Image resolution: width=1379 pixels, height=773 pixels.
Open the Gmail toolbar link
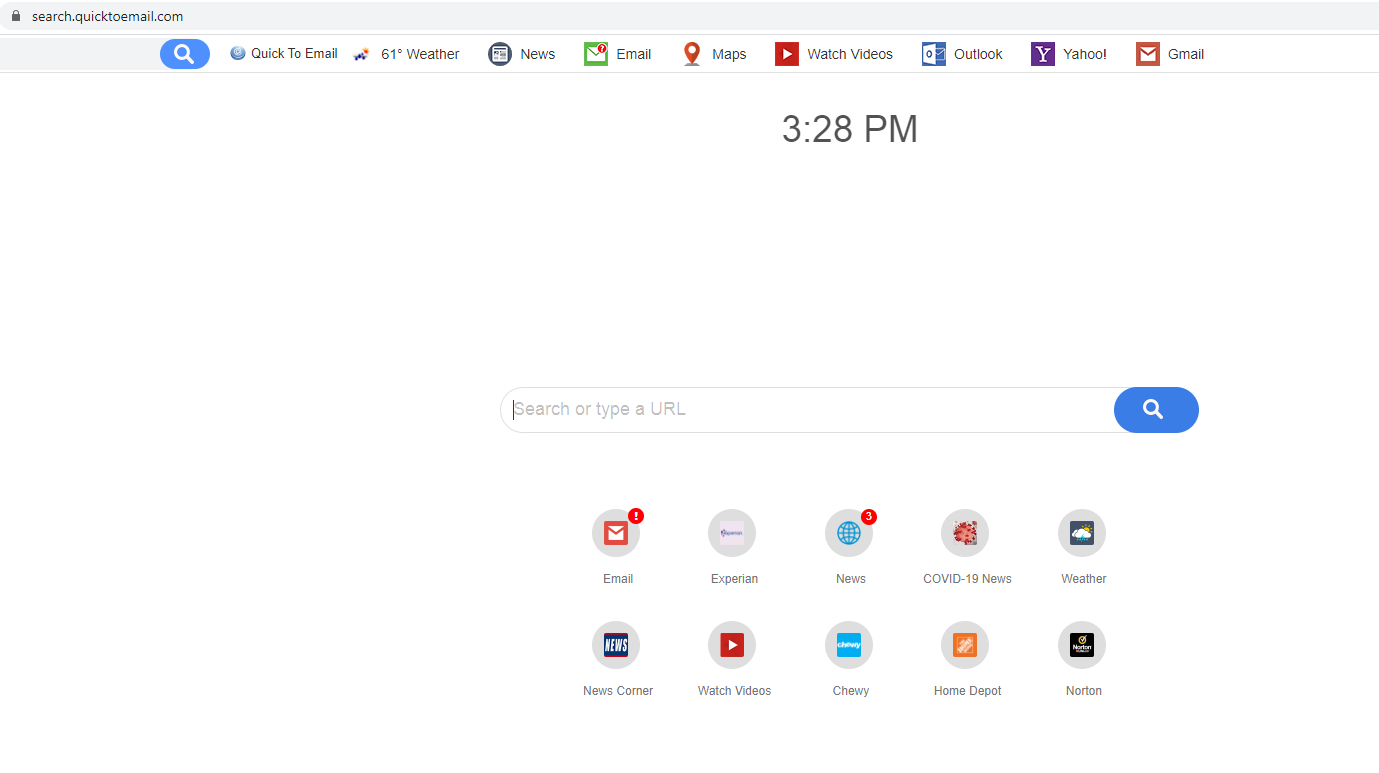1186,54
